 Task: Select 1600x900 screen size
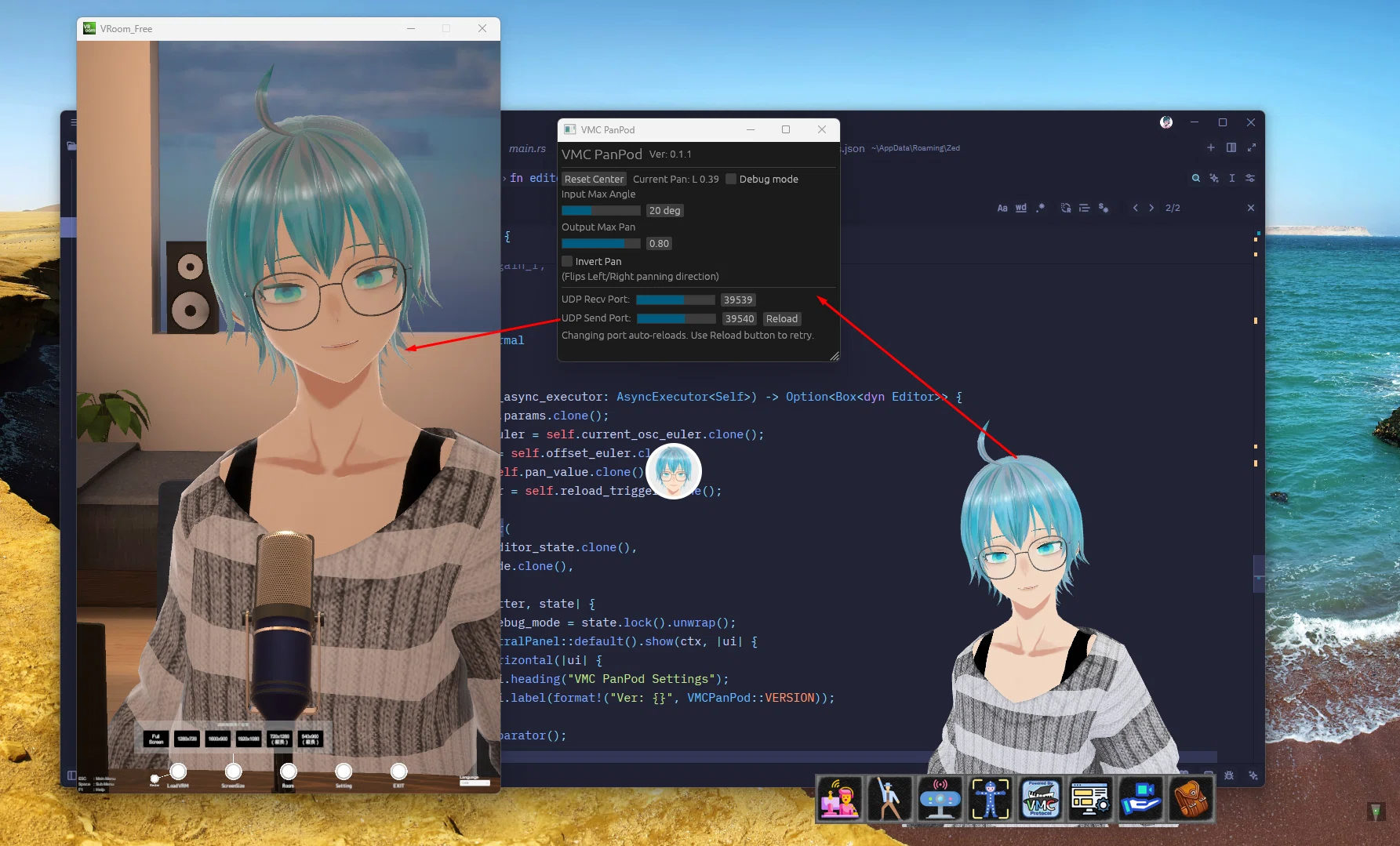pos(217,739)
